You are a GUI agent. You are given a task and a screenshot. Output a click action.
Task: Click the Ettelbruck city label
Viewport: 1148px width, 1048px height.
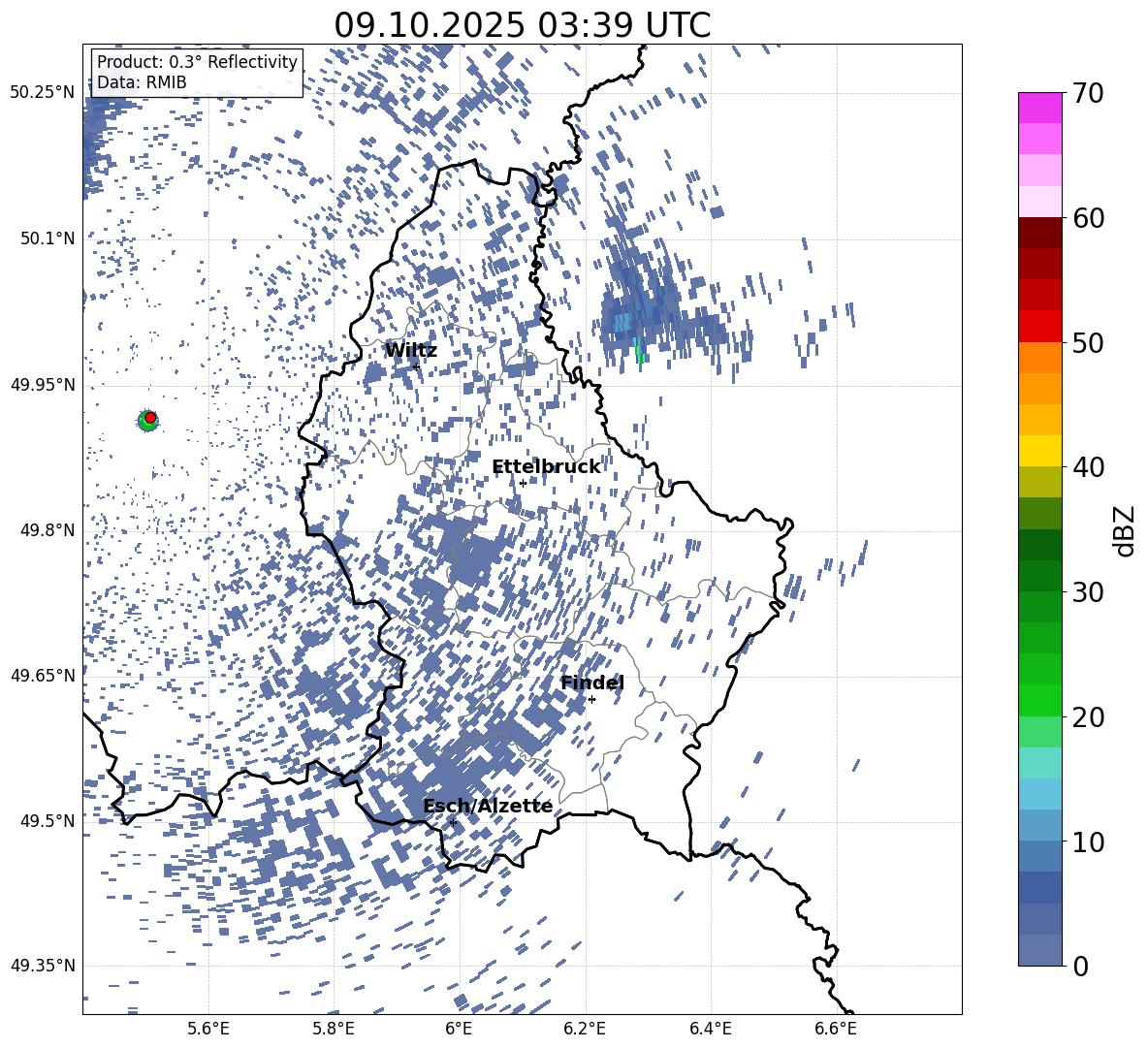546,467
